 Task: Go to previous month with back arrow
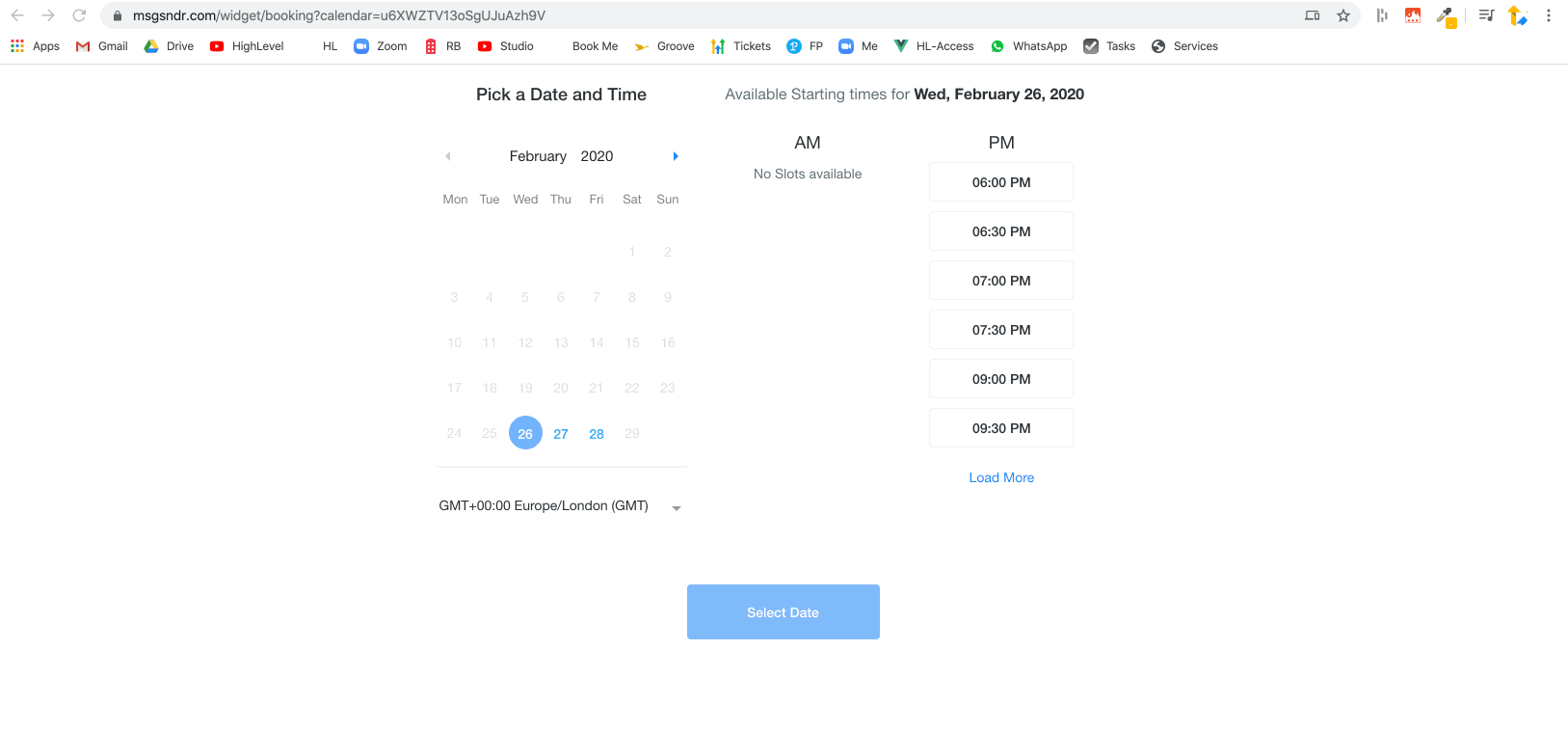click(x=447, y=155)
